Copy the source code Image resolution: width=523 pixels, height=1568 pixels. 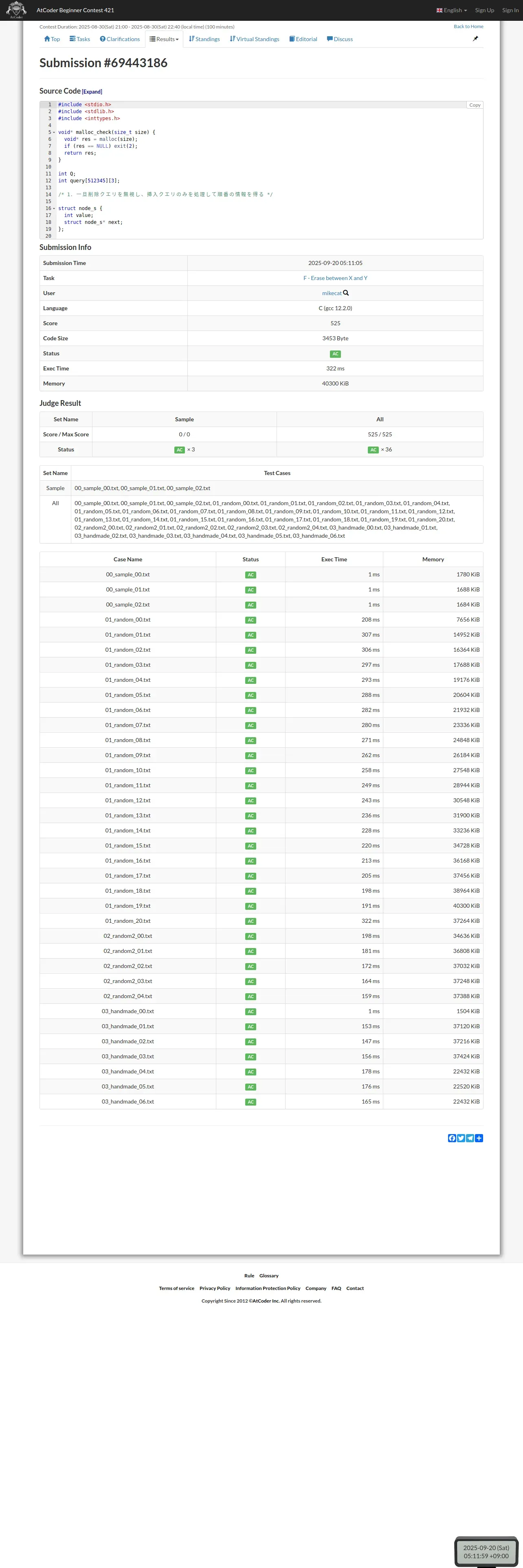(x=474, y=105)
